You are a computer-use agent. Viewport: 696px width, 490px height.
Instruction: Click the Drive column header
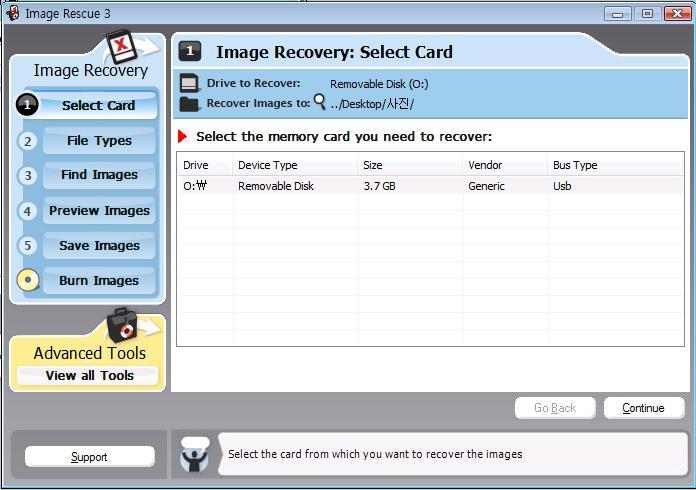[x=205, y=165]
